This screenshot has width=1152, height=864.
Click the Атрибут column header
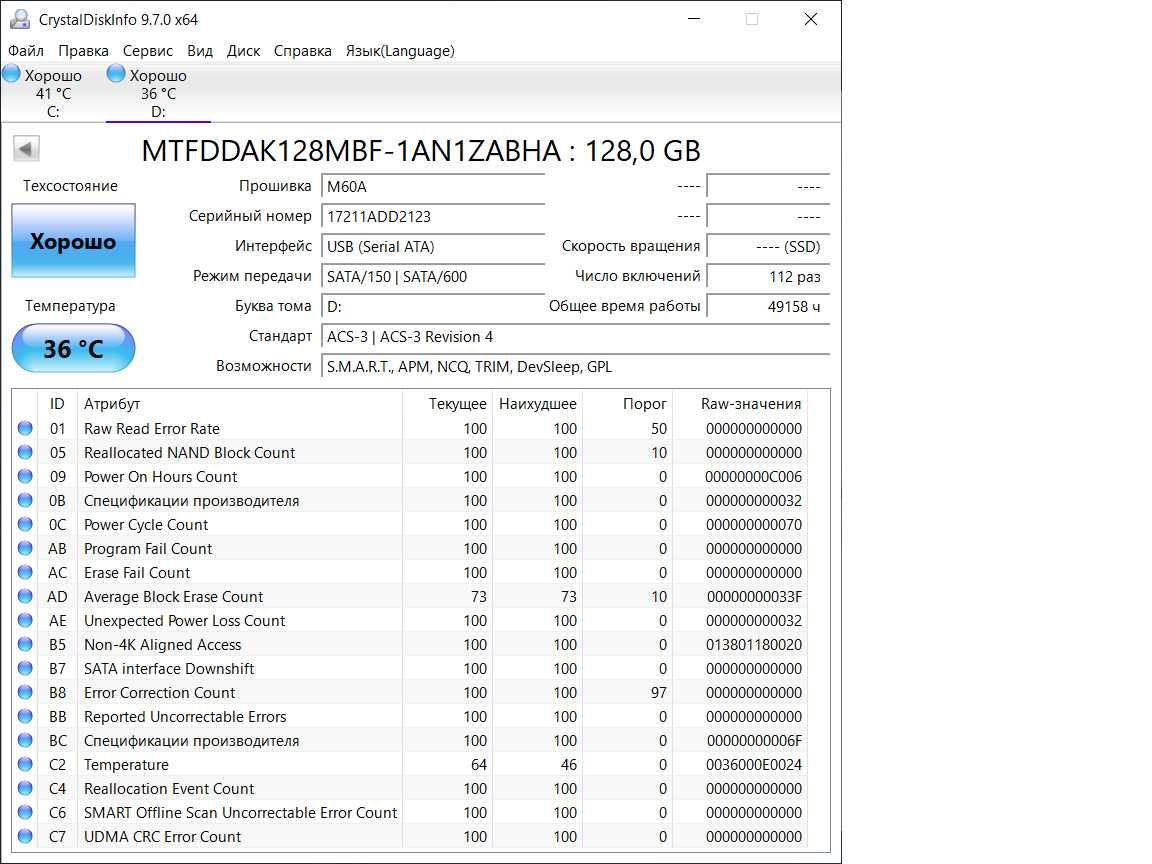[240, 404]
